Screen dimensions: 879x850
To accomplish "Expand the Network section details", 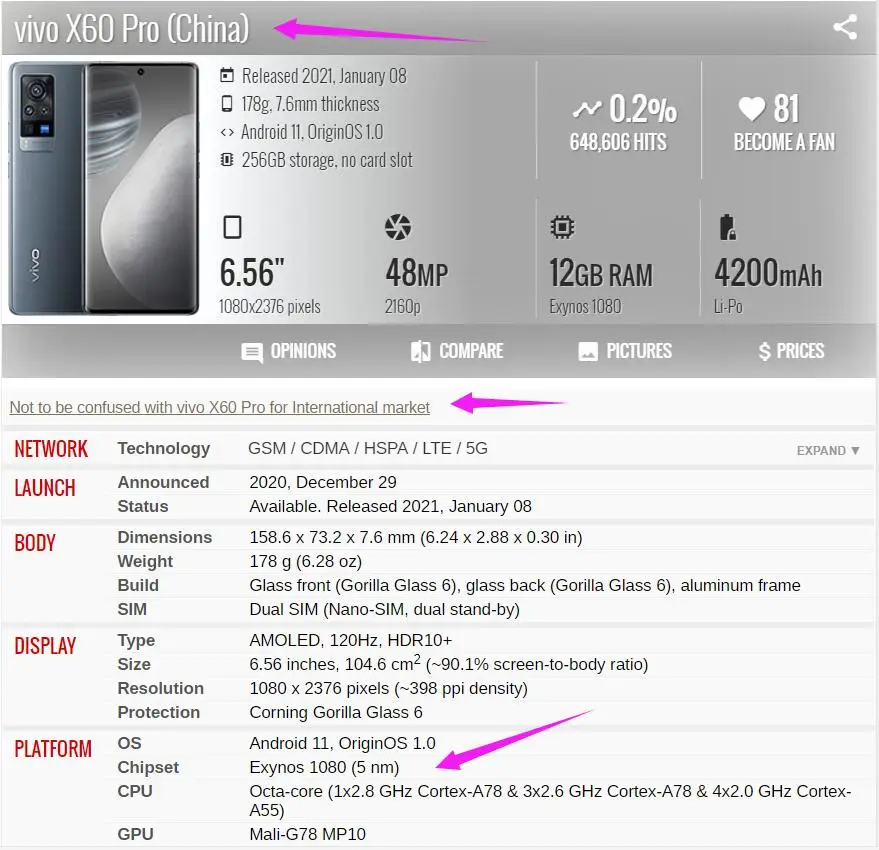I will tap(828, 451).
